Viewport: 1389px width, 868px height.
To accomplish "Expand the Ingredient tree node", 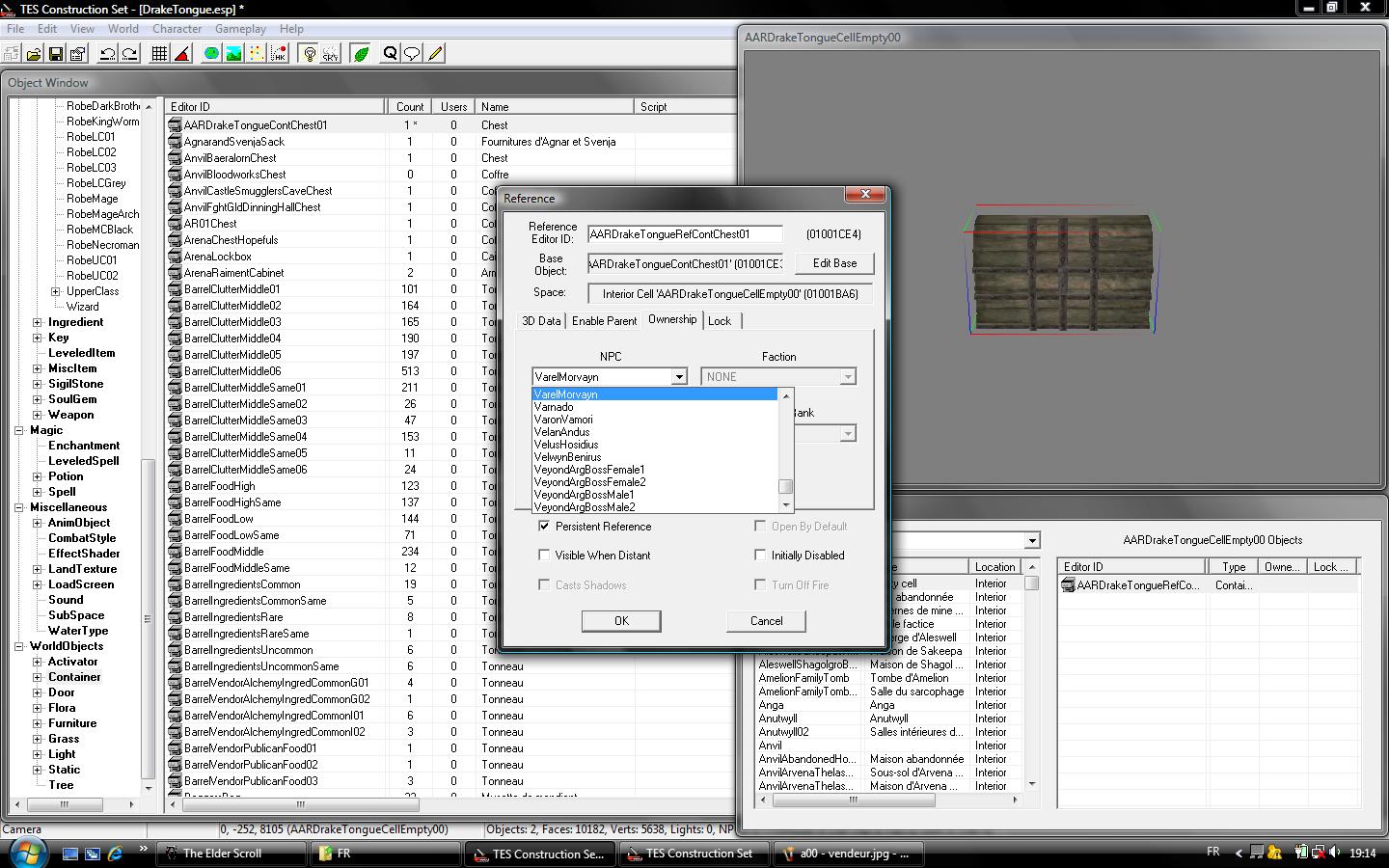I will (38, 322).
